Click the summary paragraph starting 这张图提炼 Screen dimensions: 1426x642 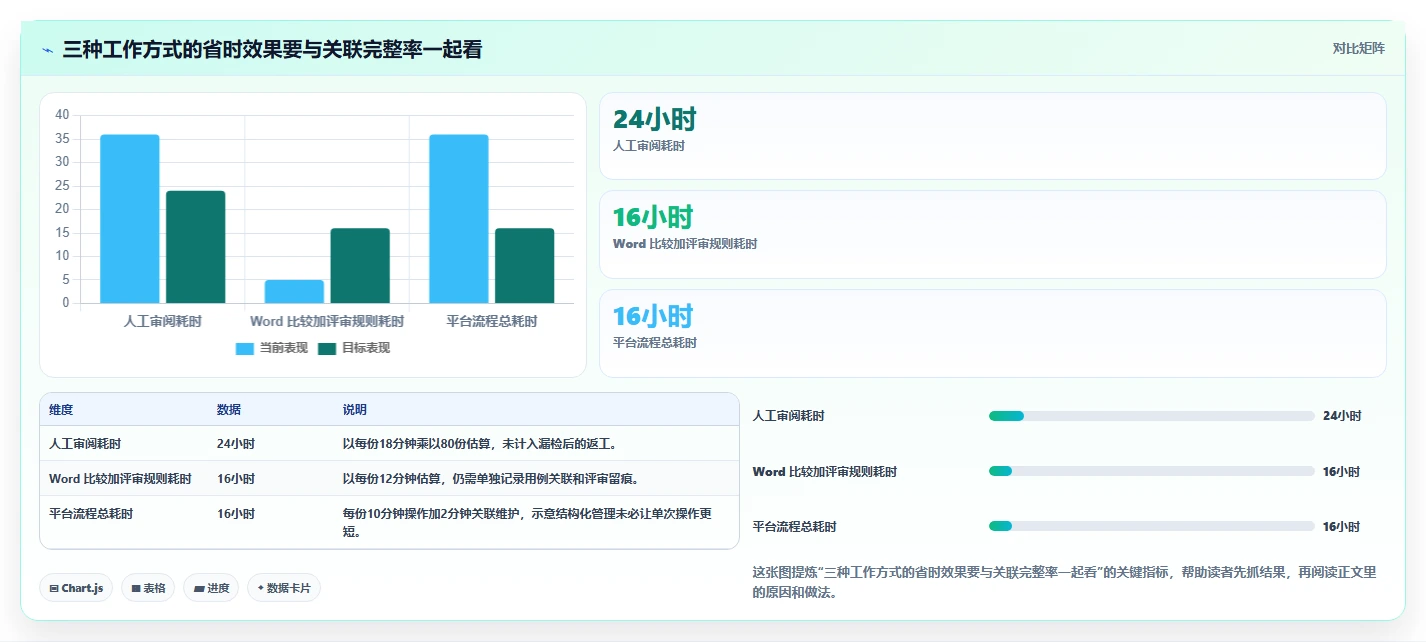[x=1064, y=582]
